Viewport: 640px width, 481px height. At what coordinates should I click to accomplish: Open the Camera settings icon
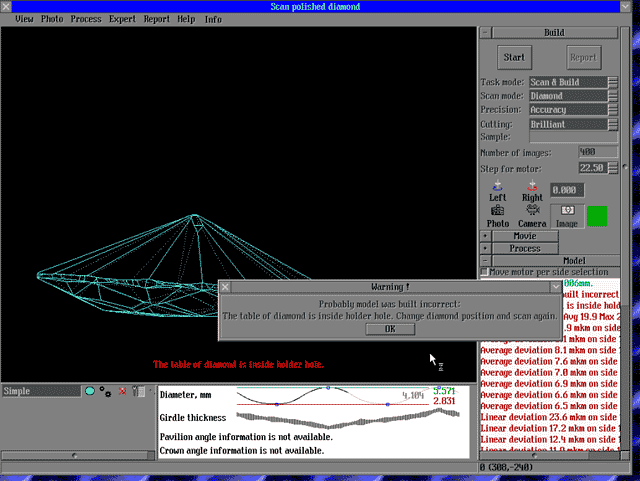tap(532, 212)
